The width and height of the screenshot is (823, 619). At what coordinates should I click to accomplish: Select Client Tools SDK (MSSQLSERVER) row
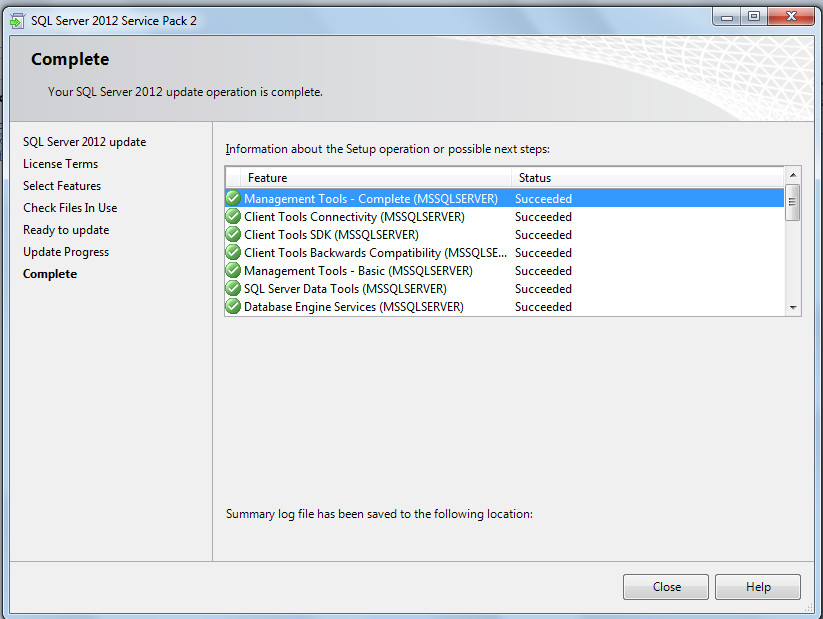(504, 234)
